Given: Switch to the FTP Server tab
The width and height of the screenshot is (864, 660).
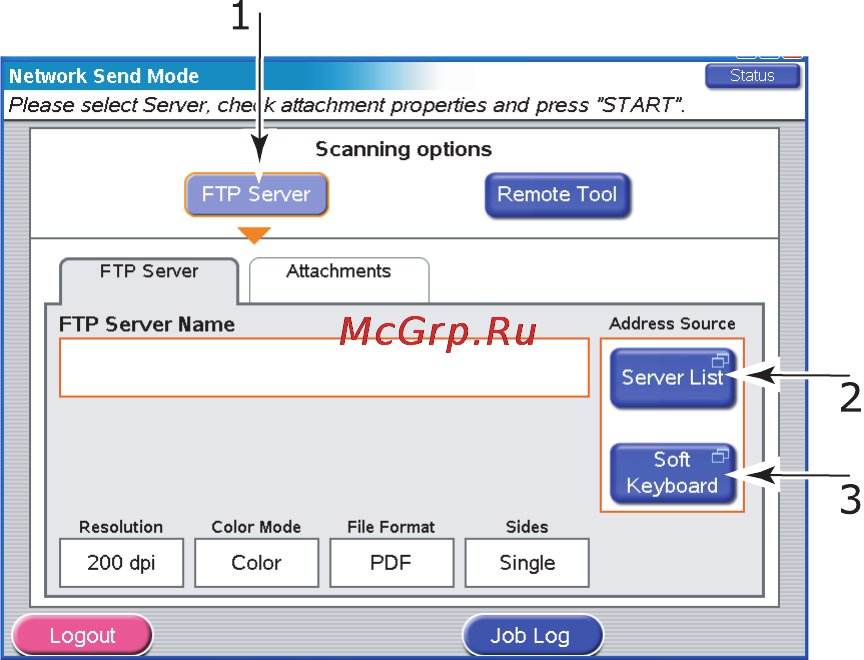Looking at the screenshot, I should click(x=149, y=280).
